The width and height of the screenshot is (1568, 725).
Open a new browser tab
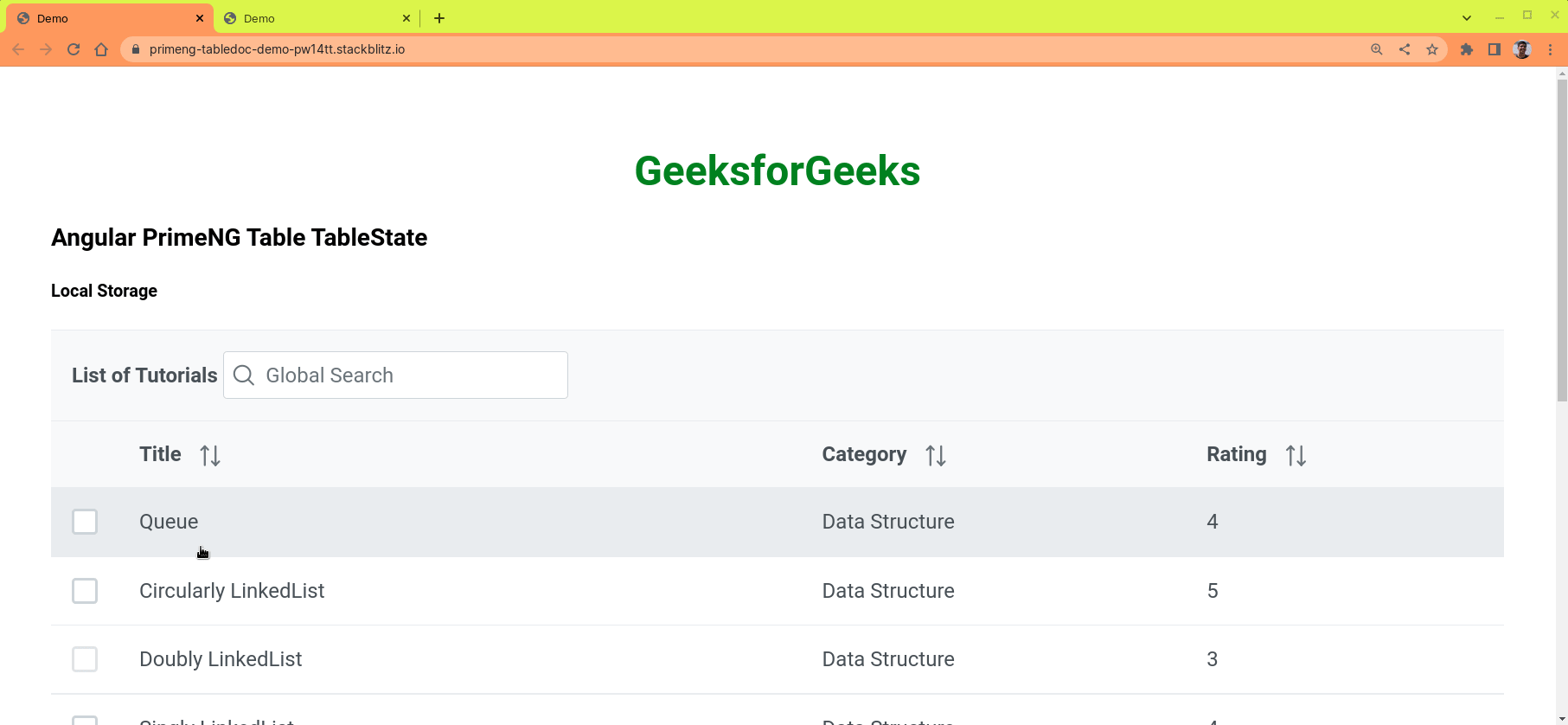(x=439, y=18)
